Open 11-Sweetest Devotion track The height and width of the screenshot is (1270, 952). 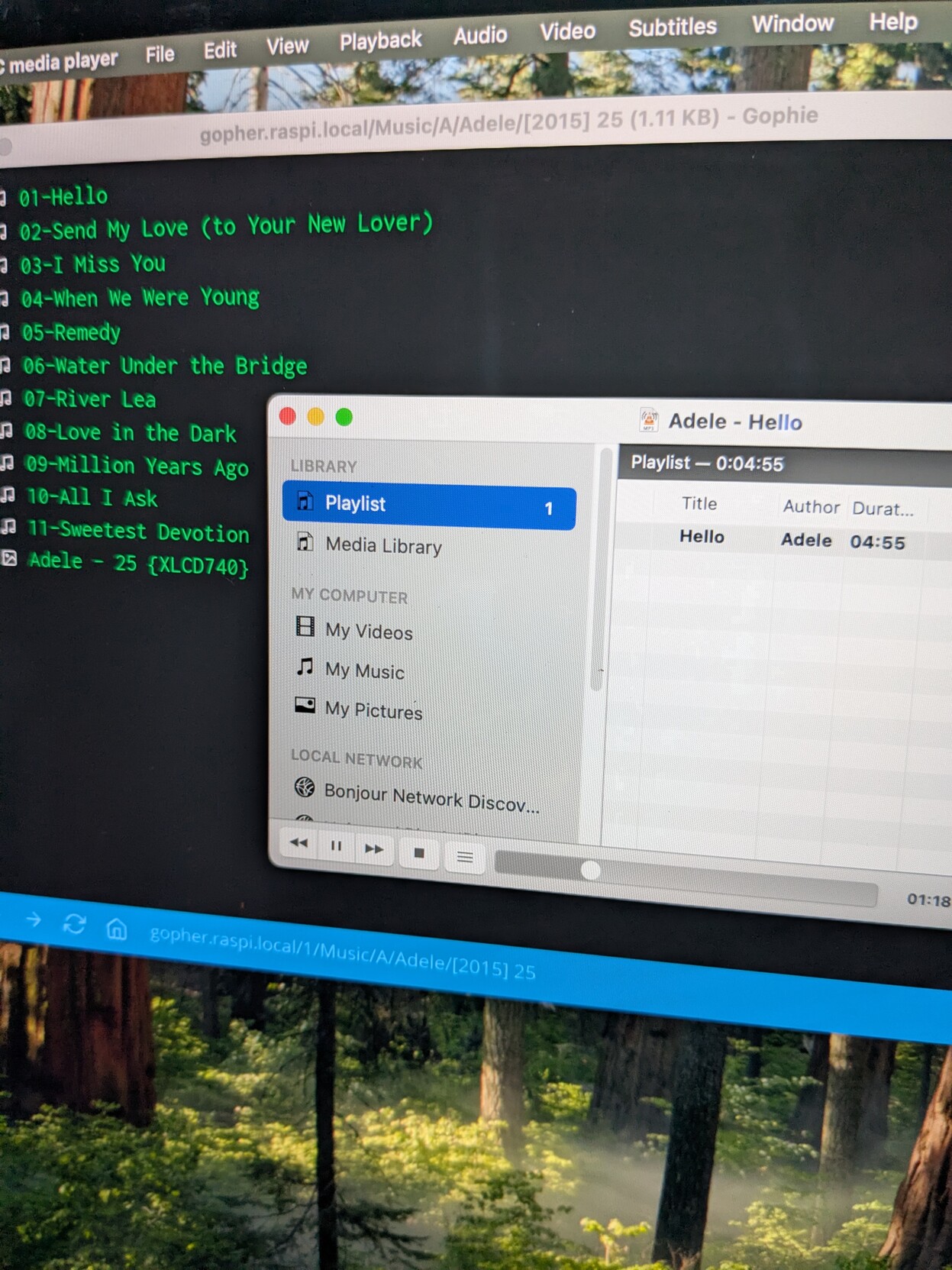tap(138, 532)
